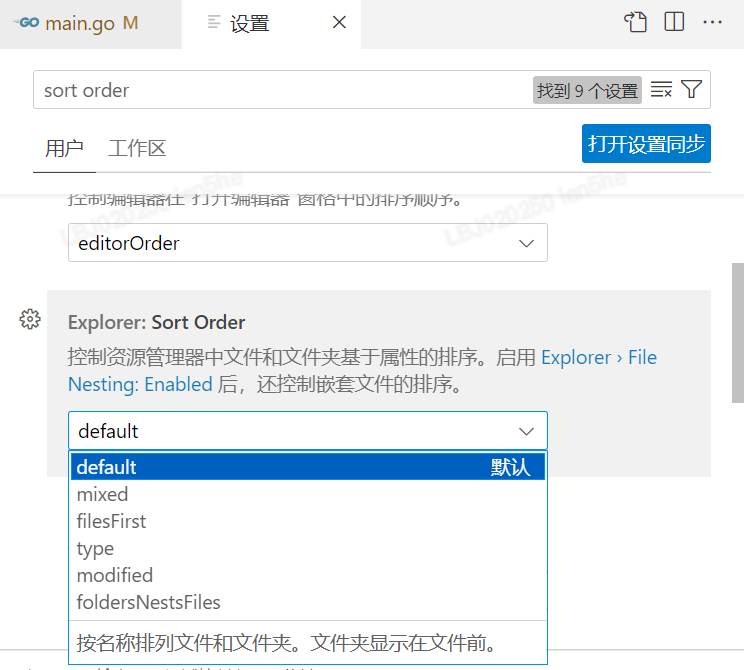Open Explorer › File Nesting: Enabled link
Image resolution: width=744 pixels, height=670 pixels.
599,357
